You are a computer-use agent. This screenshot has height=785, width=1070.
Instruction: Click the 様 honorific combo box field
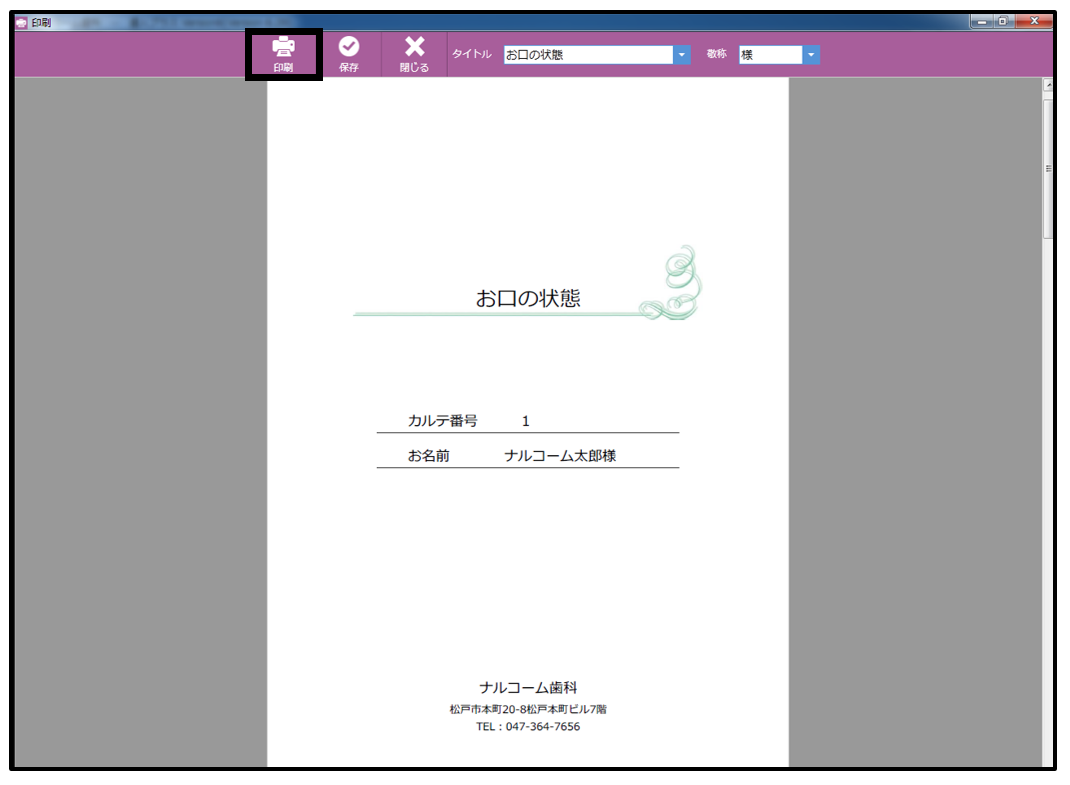tap(770, 55)
